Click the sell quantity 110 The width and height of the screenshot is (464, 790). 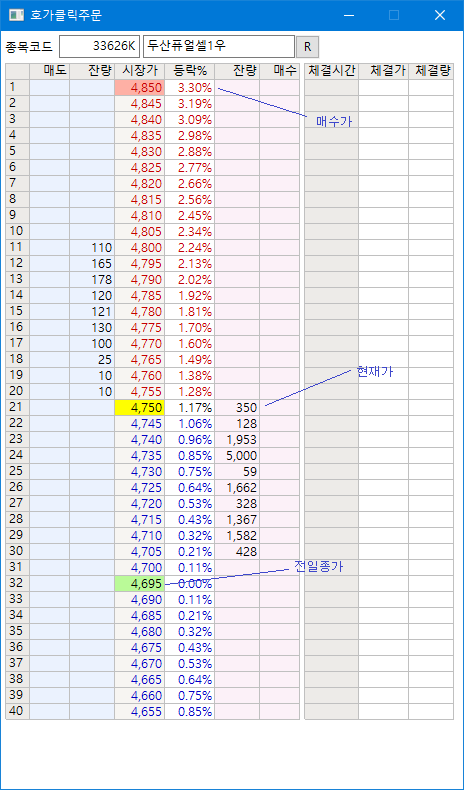(92, 248)
